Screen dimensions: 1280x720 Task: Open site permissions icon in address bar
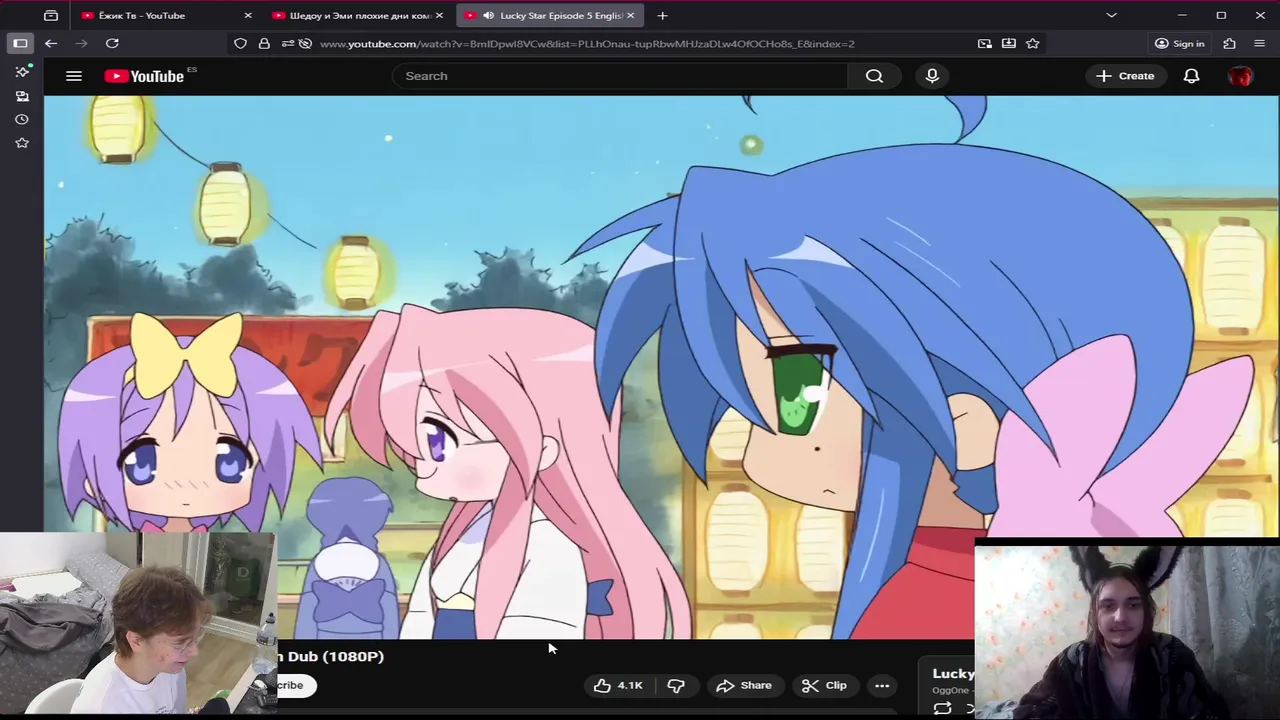[x=287, y=43]
